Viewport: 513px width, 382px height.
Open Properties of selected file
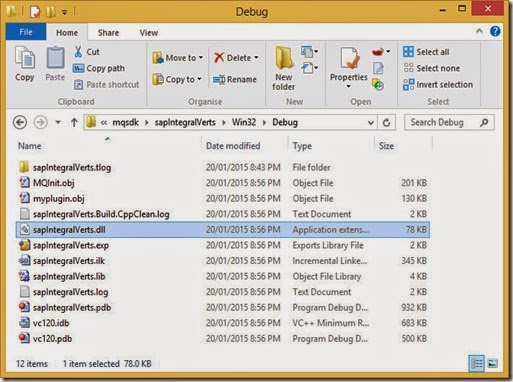(349, 64)
